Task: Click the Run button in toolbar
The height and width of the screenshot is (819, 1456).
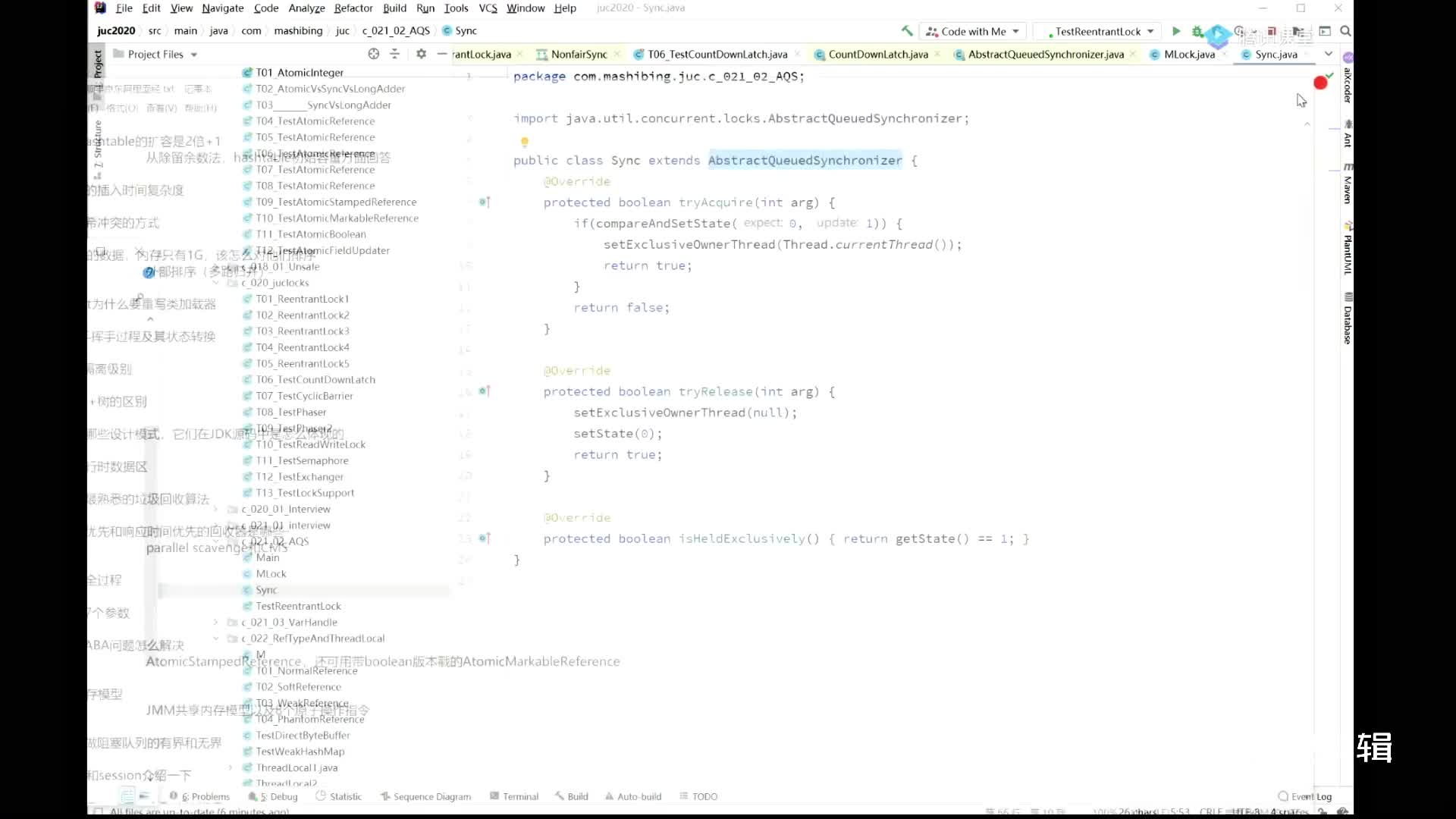Action: [x=1175, y=32]
